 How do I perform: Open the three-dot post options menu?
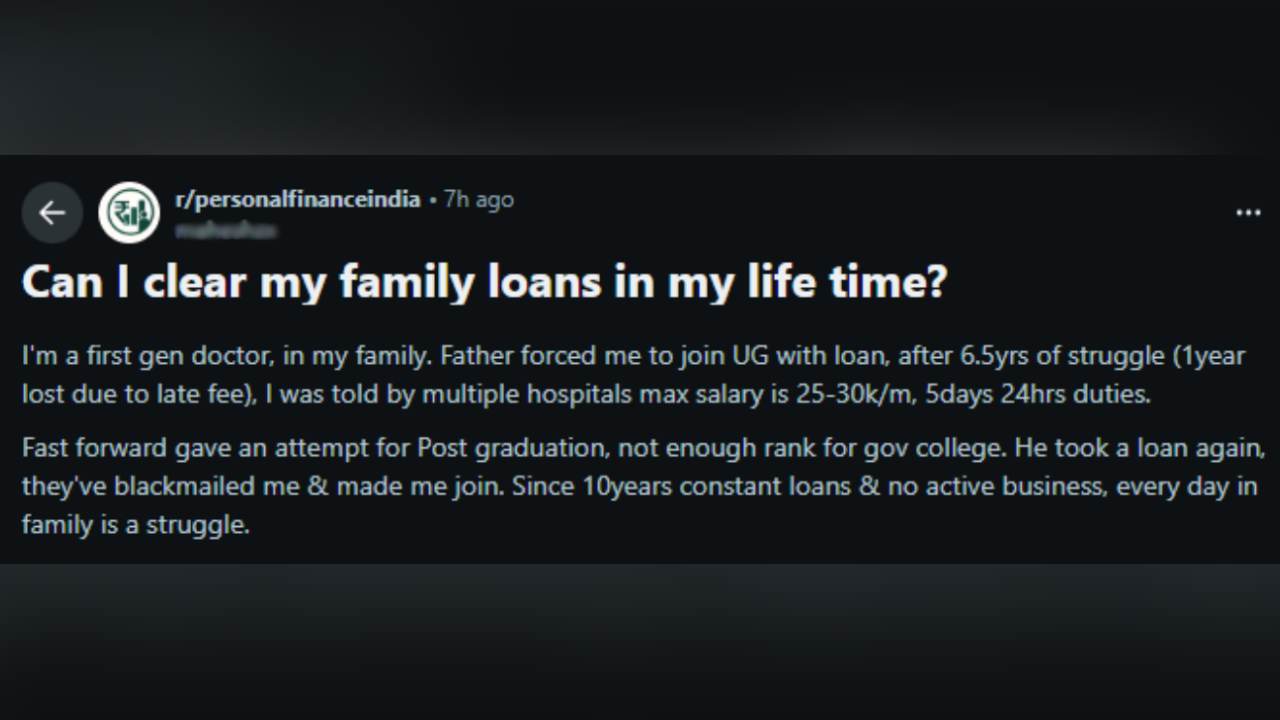point(1248,212)
